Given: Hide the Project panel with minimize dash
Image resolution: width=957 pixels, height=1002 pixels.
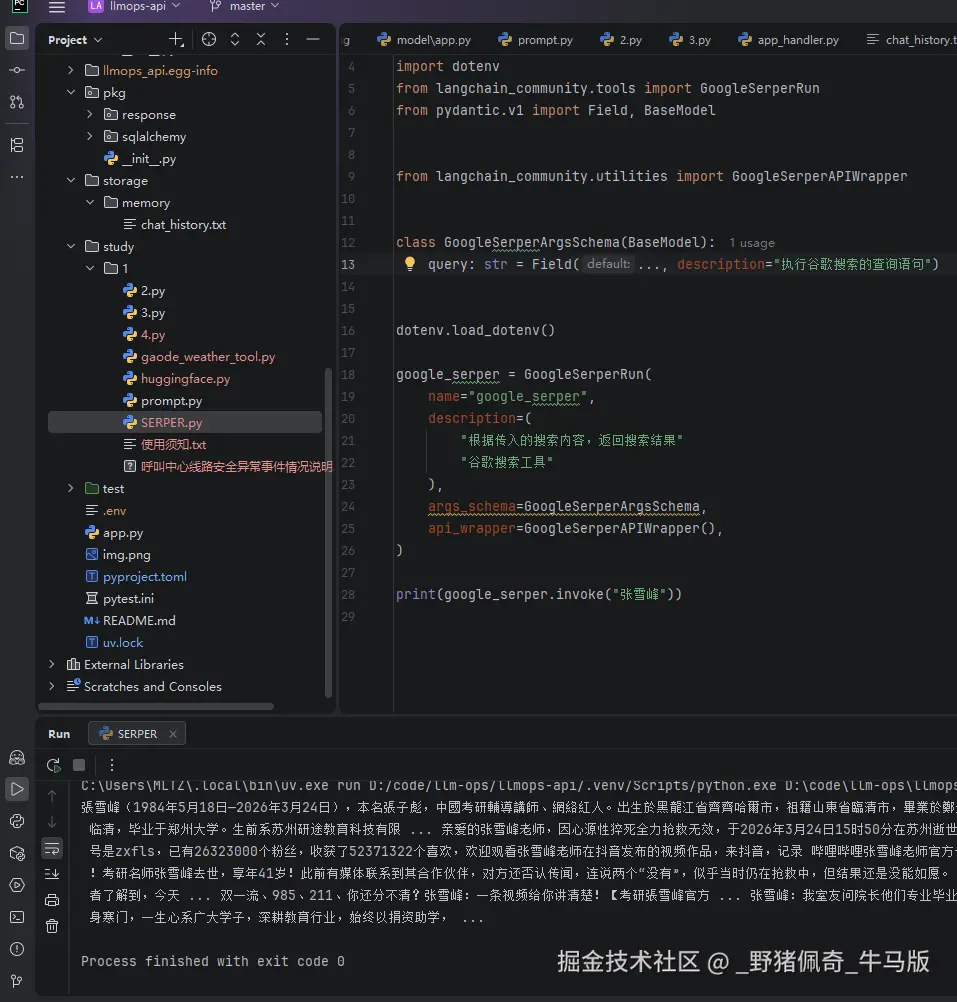Looking at the screenshot, I should (313, 40).
